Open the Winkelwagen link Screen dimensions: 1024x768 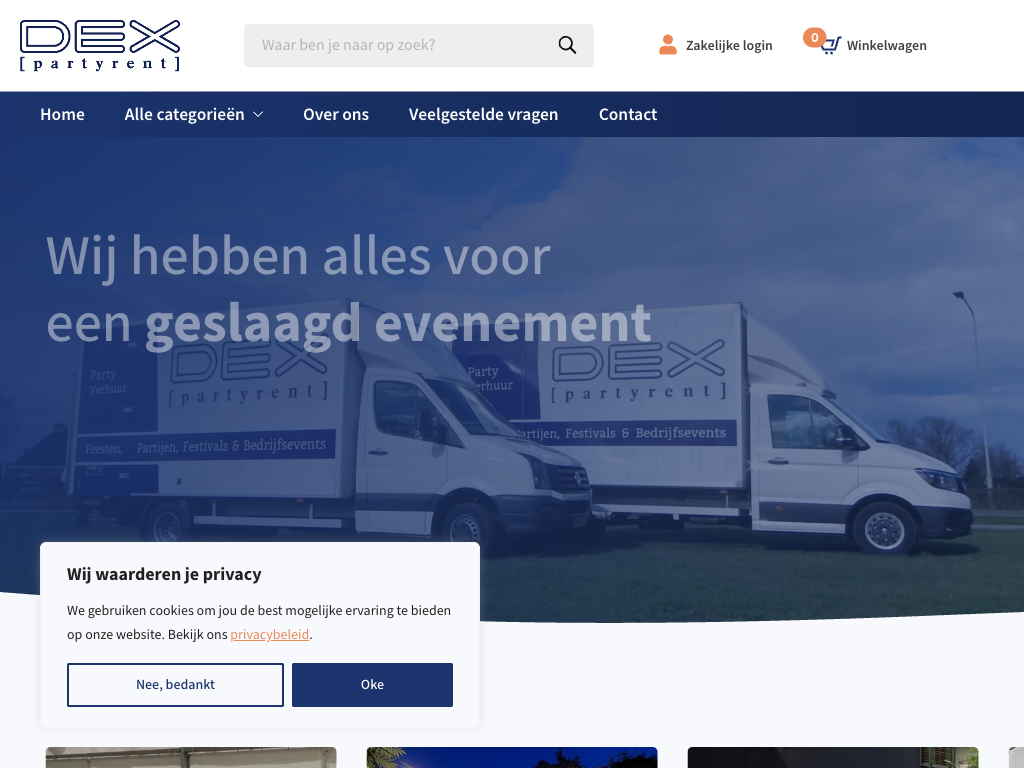(x=886, y=46)
